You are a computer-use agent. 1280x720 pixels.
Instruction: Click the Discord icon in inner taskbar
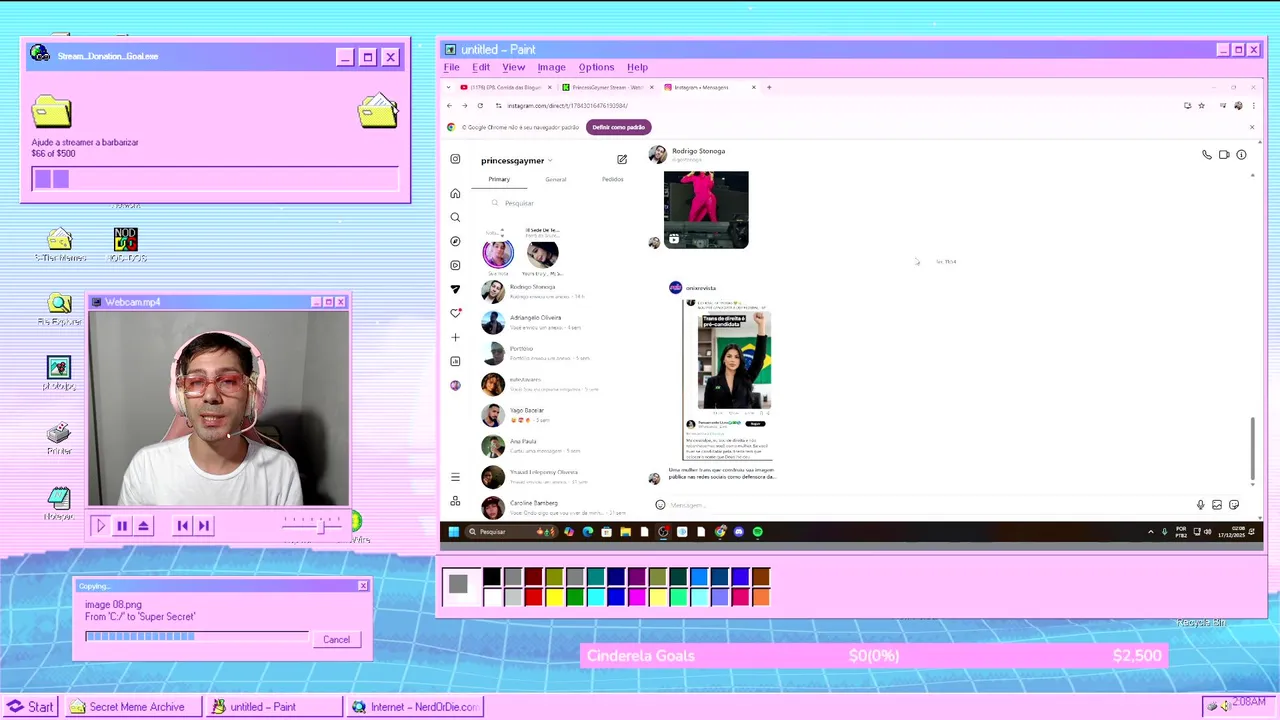click(739, 532)
